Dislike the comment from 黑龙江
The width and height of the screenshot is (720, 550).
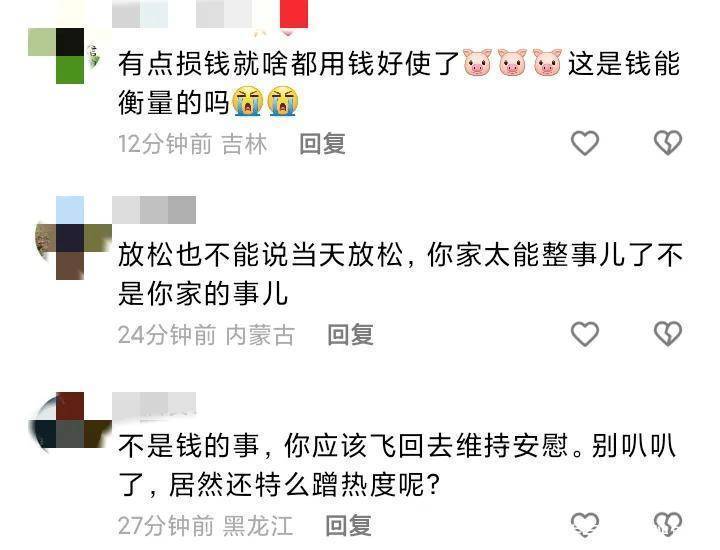coord(668,524)
